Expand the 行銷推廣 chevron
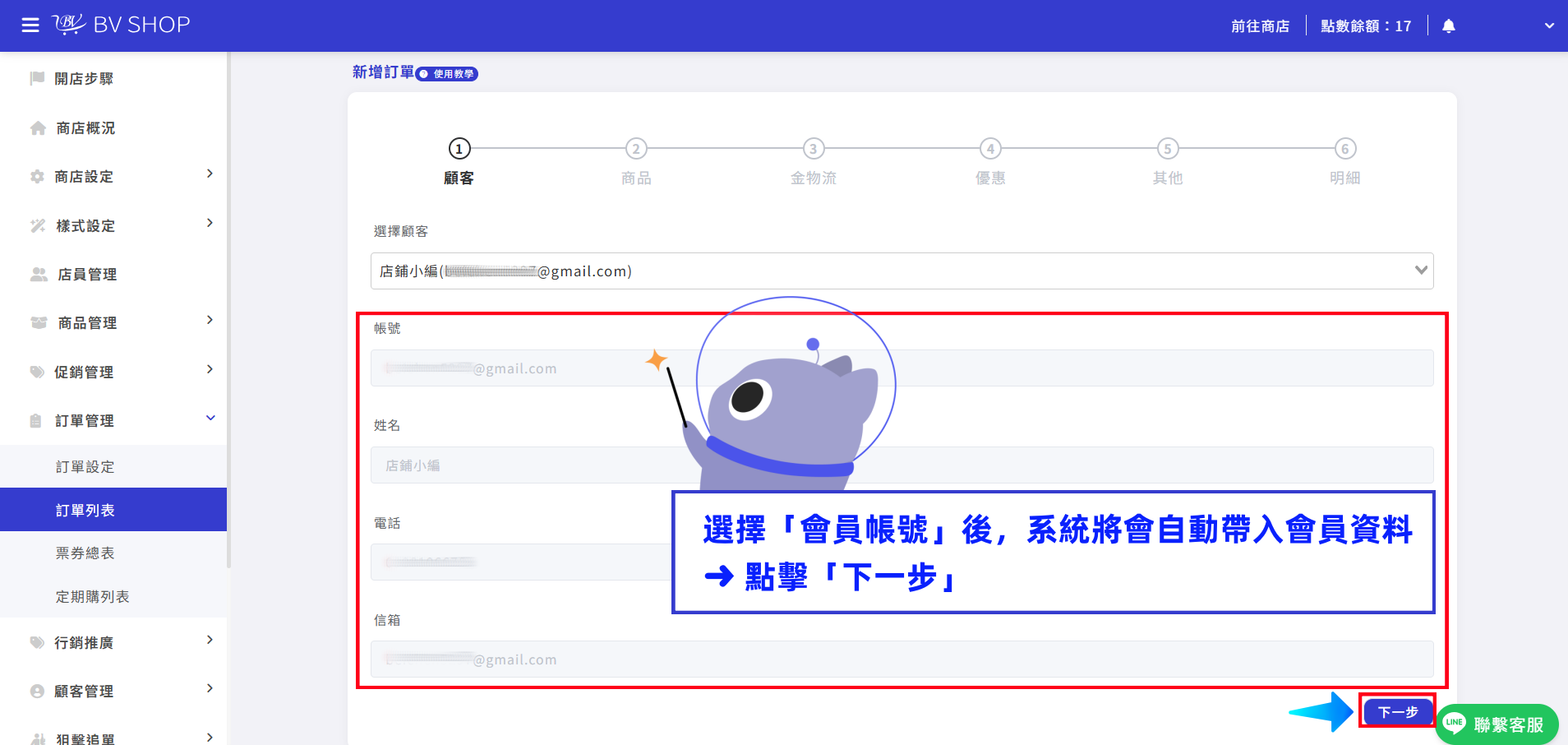The width and height of the screenshot is (1568, 745). coord(210,640)
